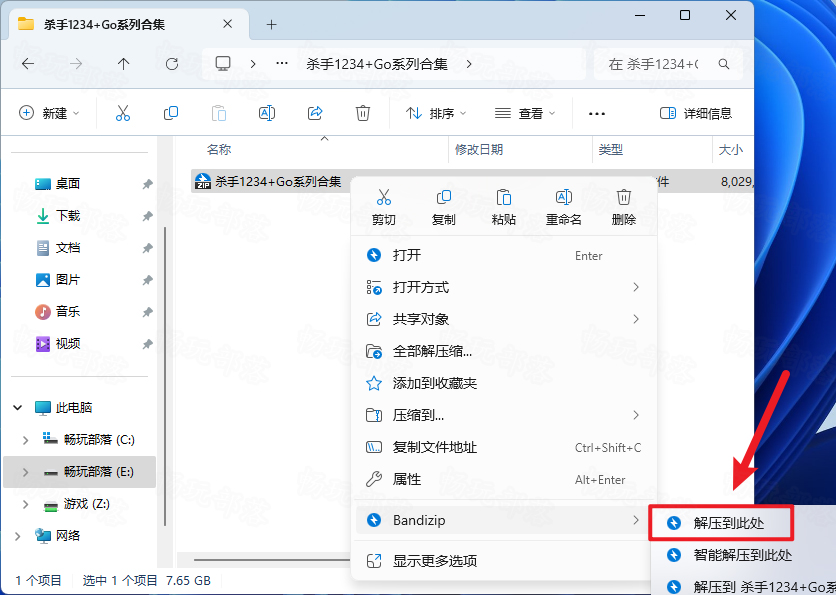836x595 pixels.
Task: Choose 解压到此处 in the Bandizip submenu
Action: coord(721,523)
